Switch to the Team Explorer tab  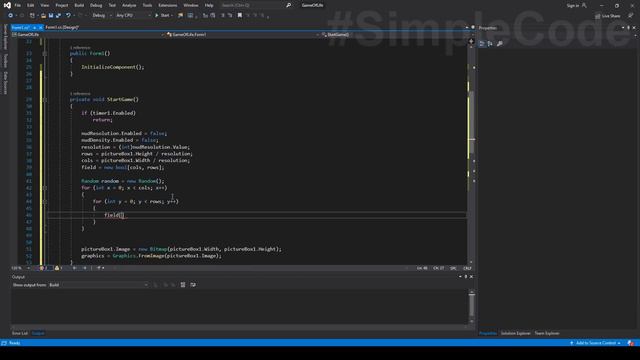547,333
